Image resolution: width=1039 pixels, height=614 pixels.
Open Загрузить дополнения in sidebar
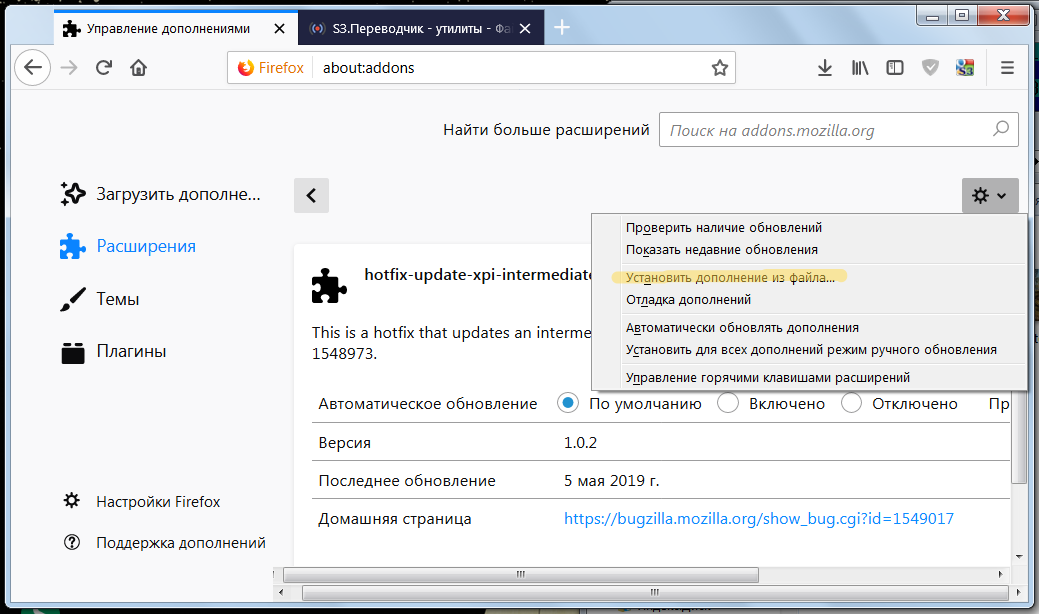click(160, 194)
